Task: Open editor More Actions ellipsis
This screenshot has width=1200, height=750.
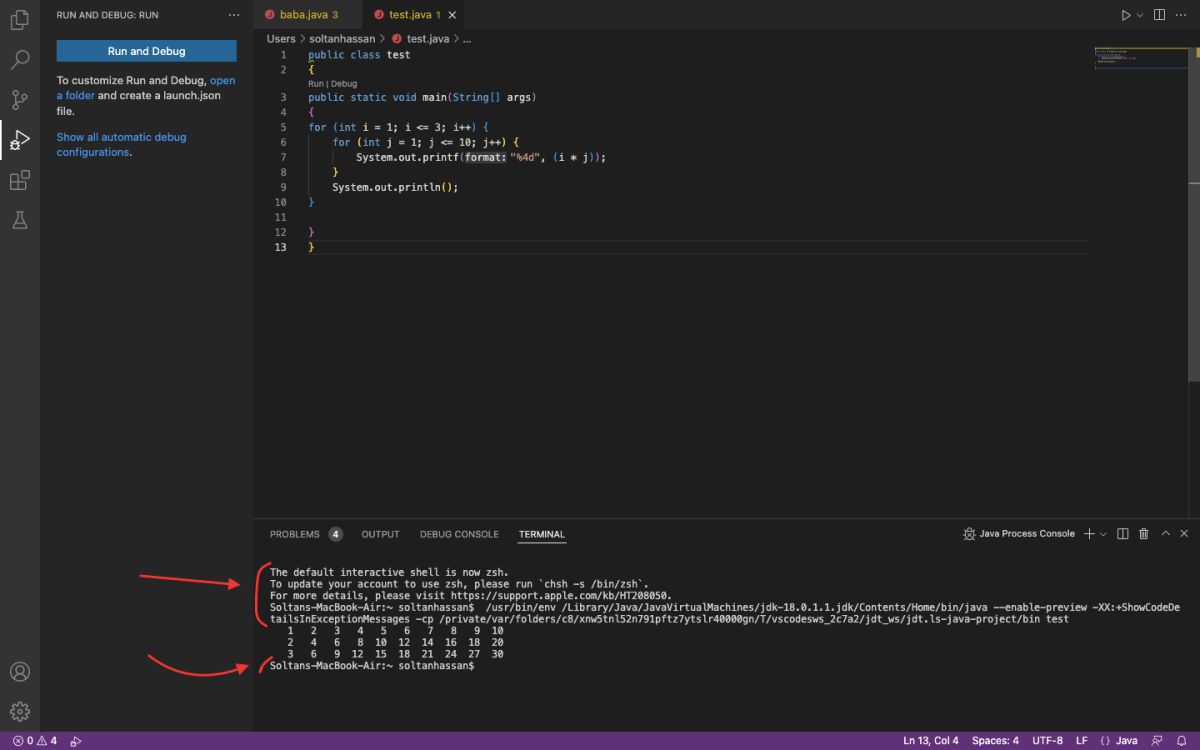Action: [1182, 15]
